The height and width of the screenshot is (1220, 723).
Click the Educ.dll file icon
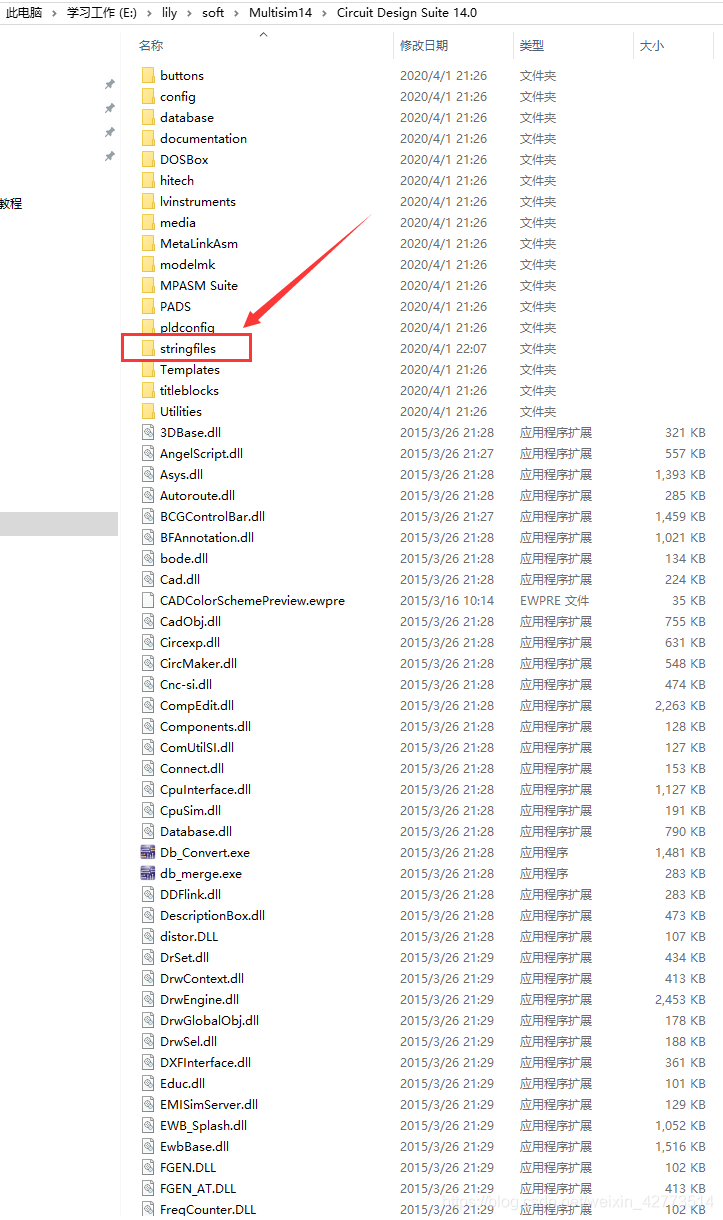(148, 1083)
